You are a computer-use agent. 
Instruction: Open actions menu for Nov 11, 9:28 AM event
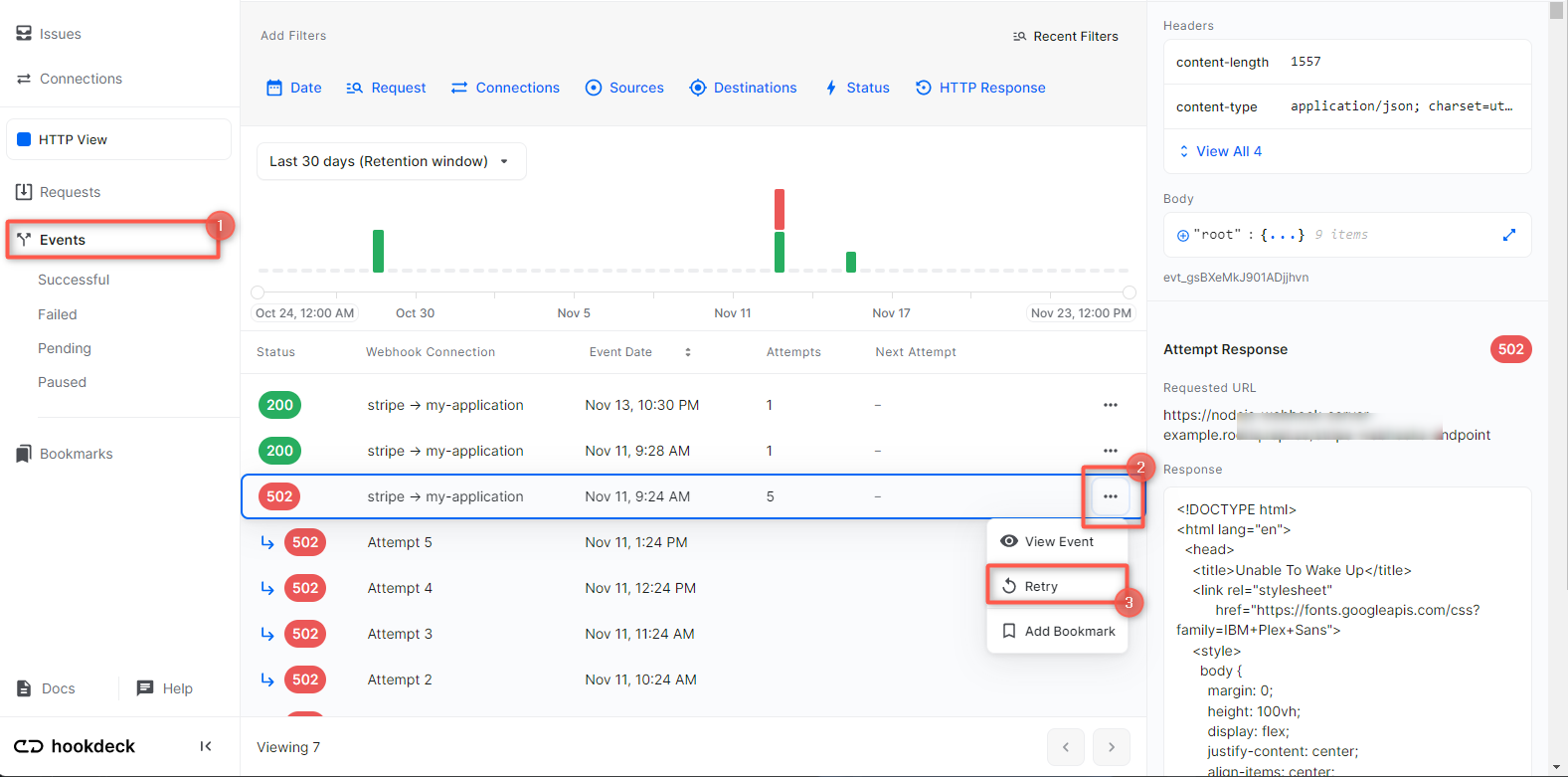[x=1111, y=451]
